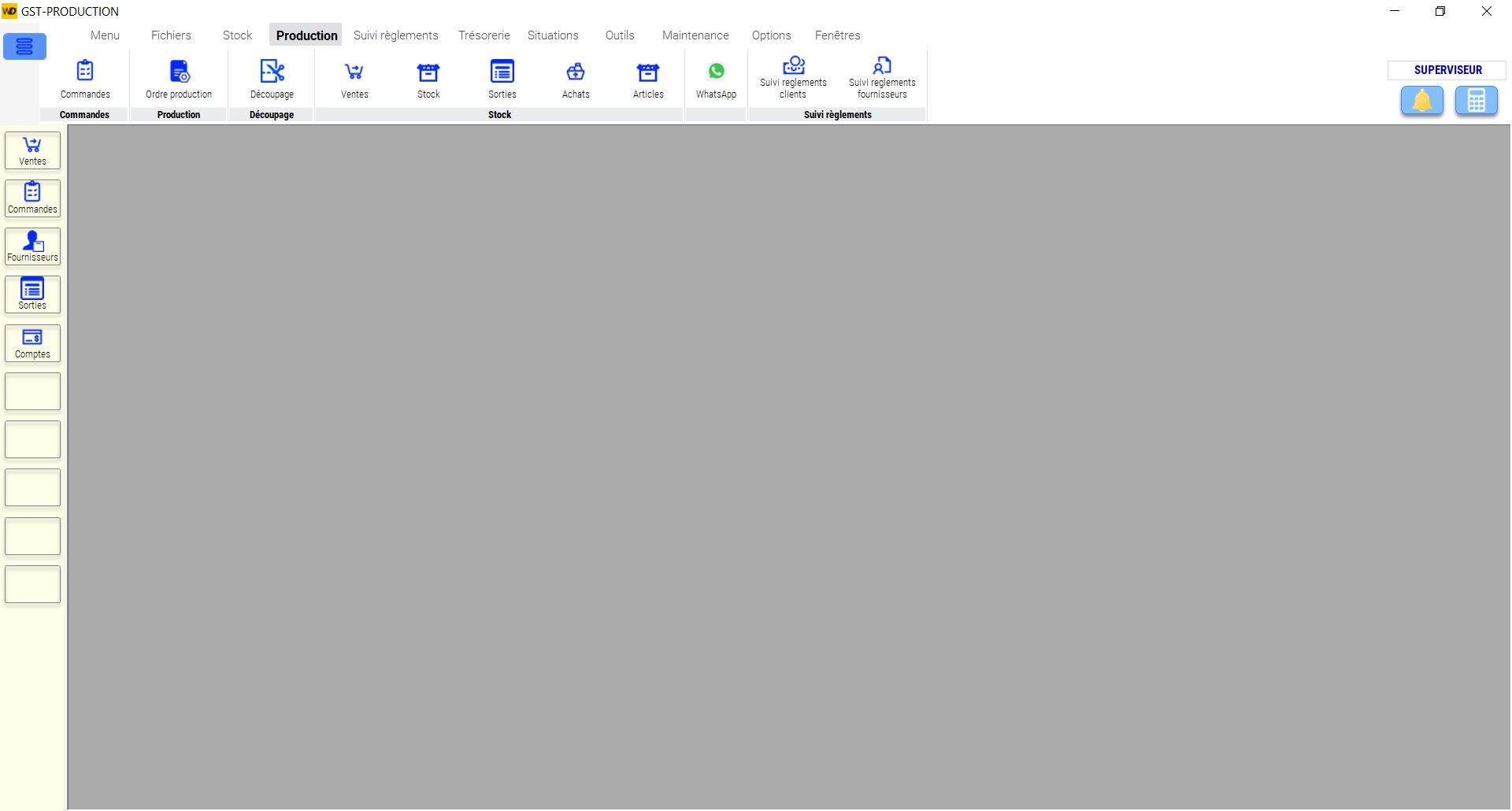Select the Maintenance menu tab
This screenshot has height=811, width=1512.
(x=695, y=35)
